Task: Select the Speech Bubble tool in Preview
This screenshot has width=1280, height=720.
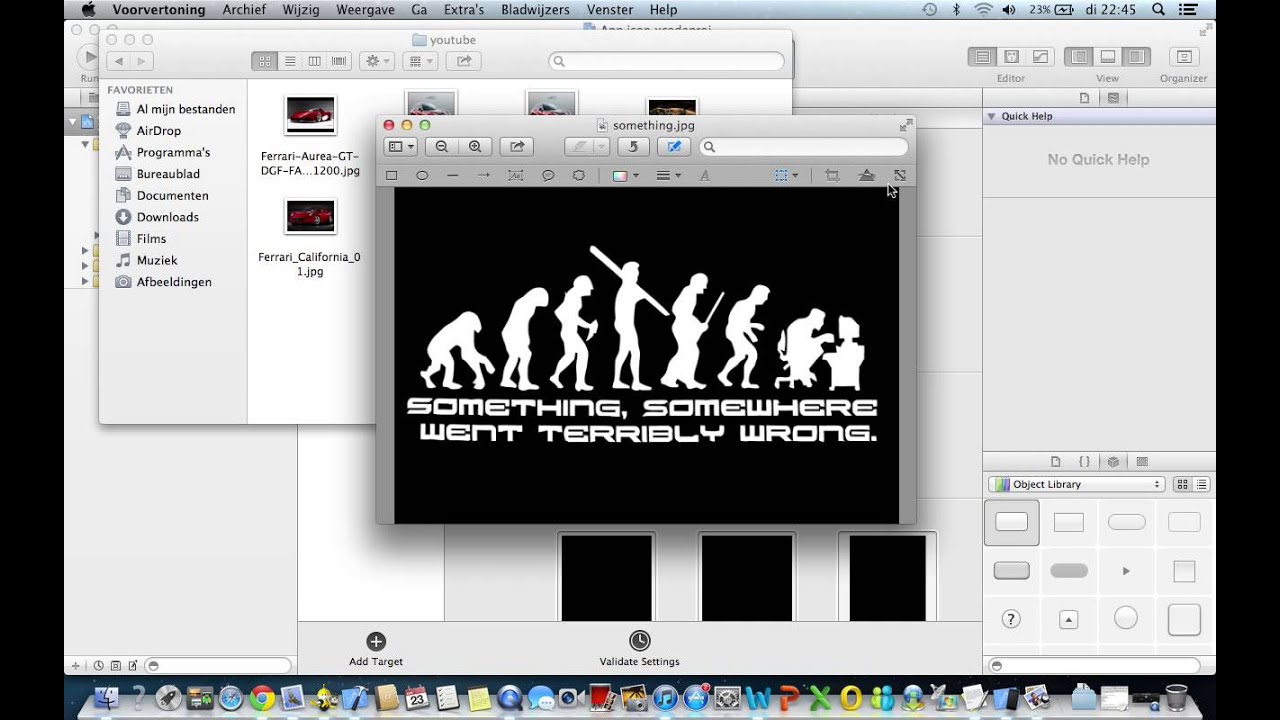Action: click(x=548, y=175)
